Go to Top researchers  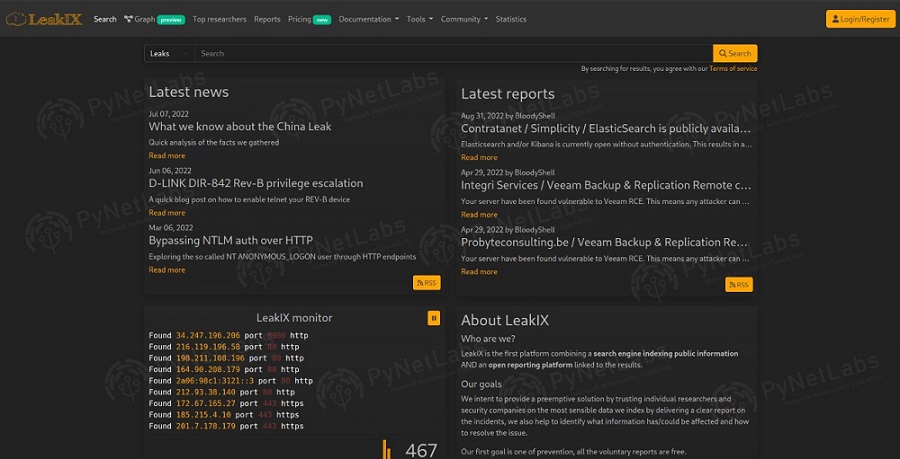point(219,19)
